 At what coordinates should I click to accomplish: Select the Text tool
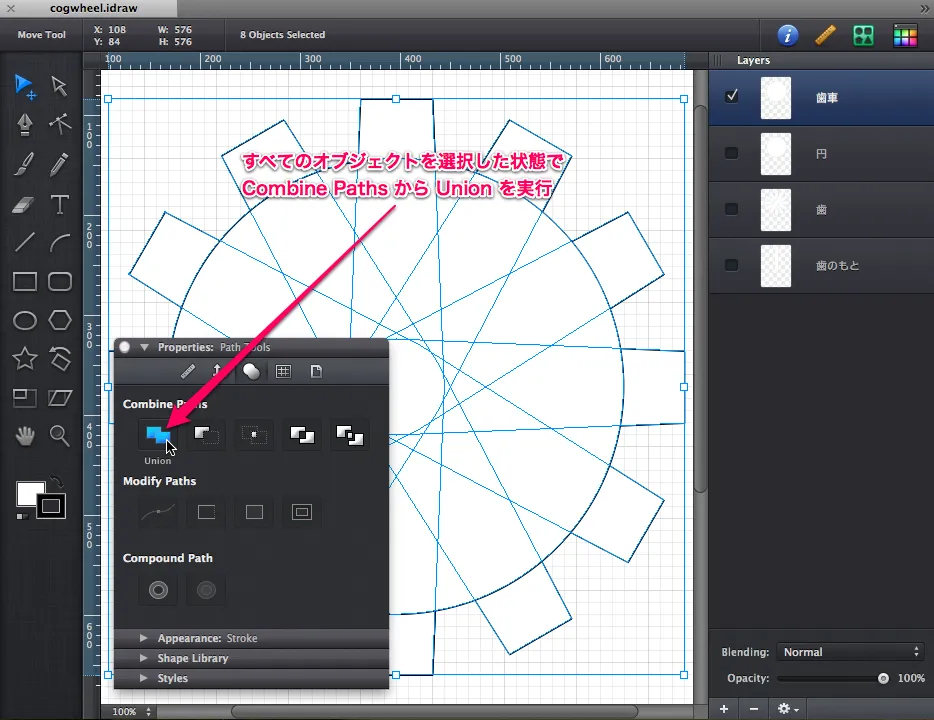[x=60, y=205]
